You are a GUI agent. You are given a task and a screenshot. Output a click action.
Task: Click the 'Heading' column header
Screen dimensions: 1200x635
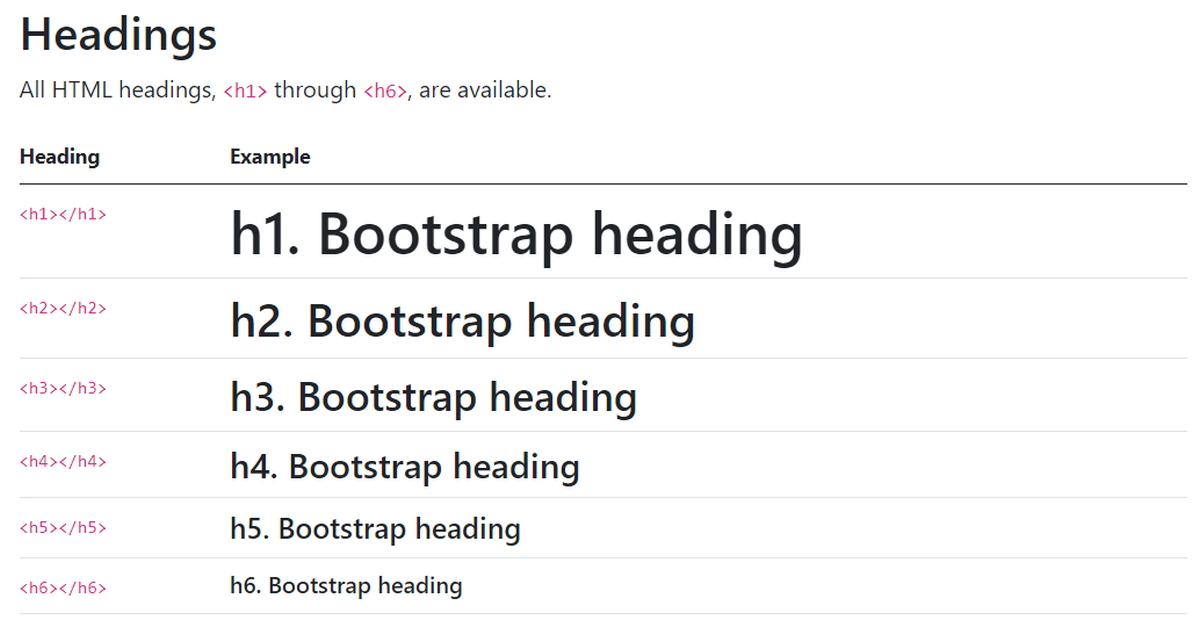click(x=60, y=157)
